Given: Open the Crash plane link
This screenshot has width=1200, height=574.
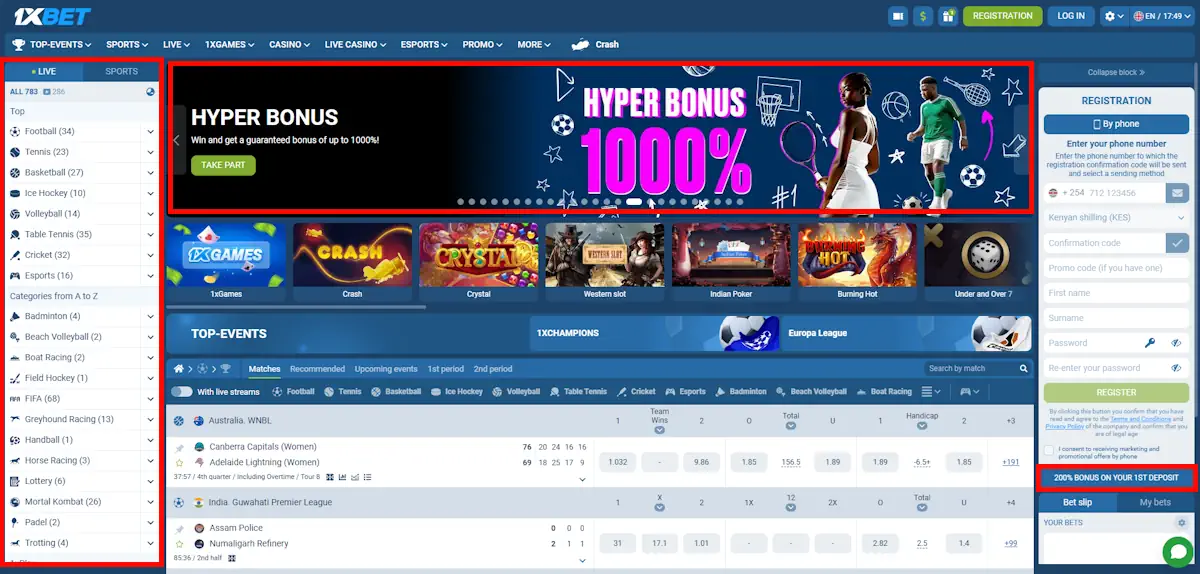Looking at the screenshot, I should (594, 44).
